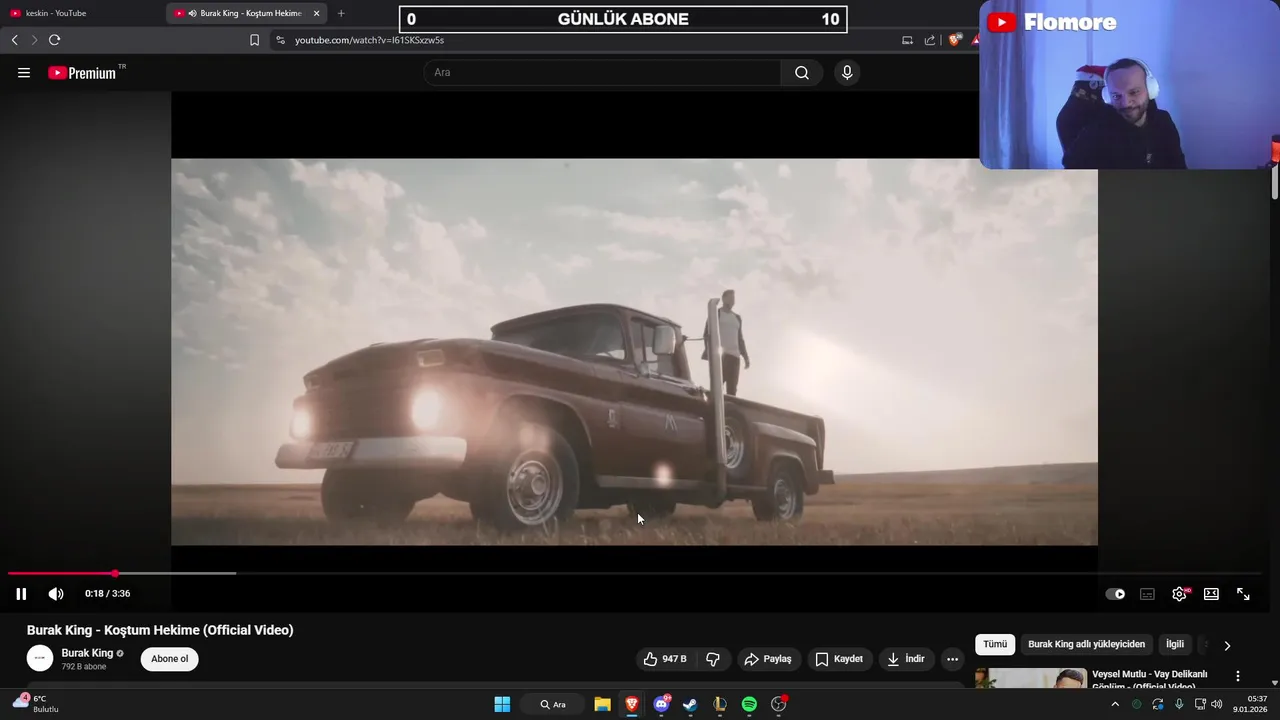
Task: Open player settings gear icon
Action: [x=1180, y=594]
